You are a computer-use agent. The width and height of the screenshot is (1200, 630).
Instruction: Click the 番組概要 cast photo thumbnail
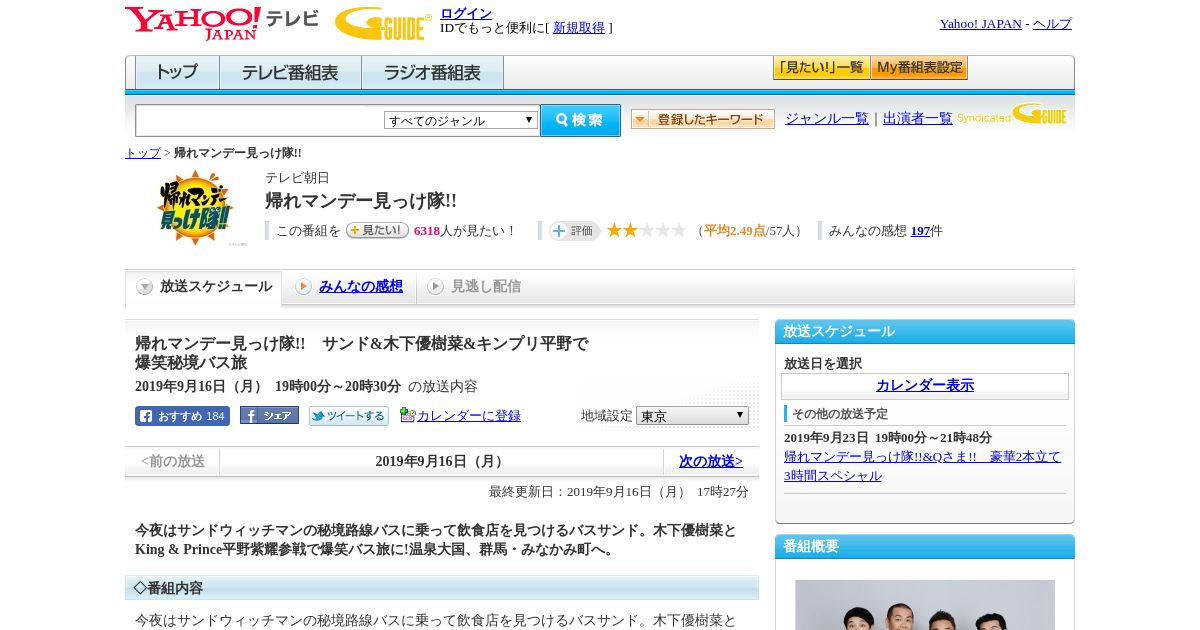click(925, 605)
